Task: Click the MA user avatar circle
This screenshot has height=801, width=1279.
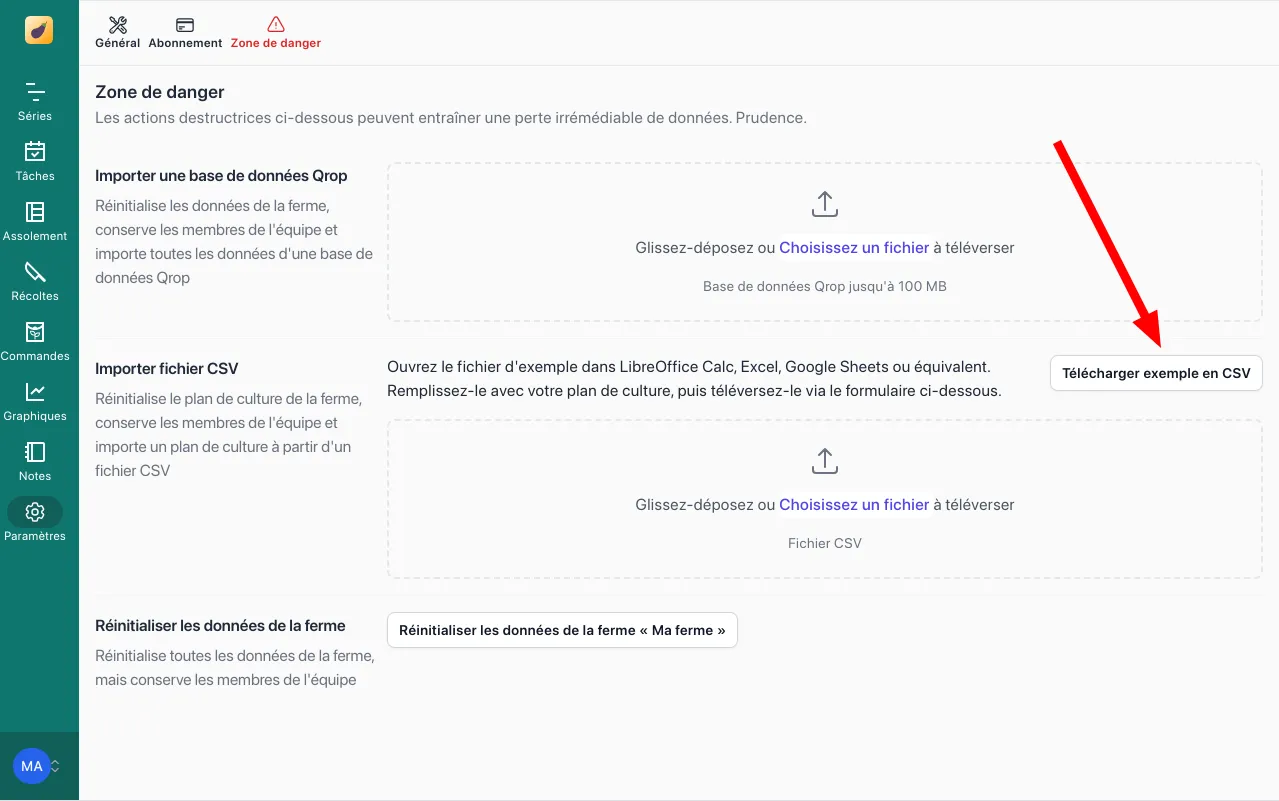Action: 31,767
